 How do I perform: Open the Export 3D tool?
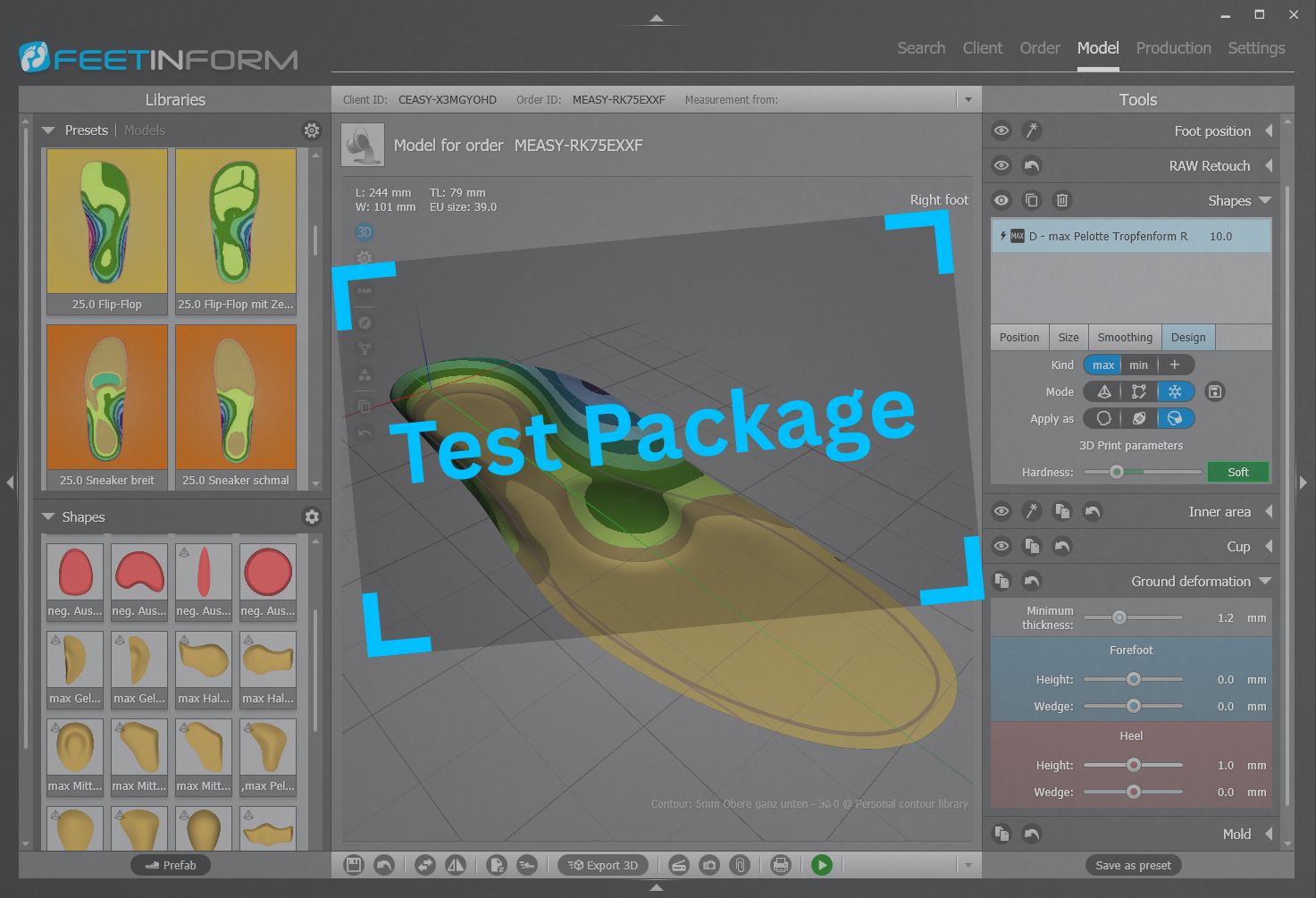pos(603,865)
